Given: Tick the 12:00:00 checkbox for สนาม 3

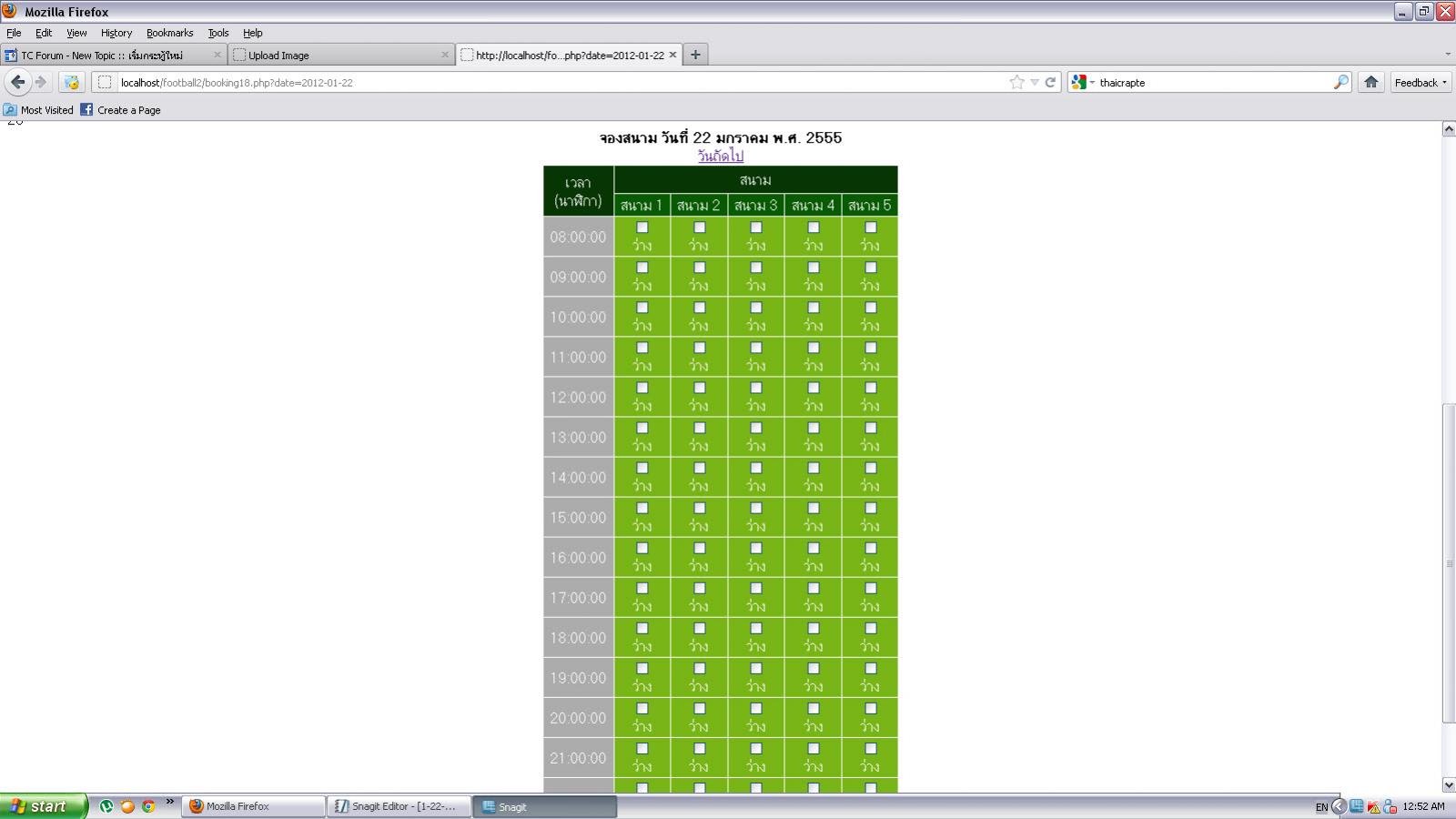Looking at the screenshot, I should (756, 388).
